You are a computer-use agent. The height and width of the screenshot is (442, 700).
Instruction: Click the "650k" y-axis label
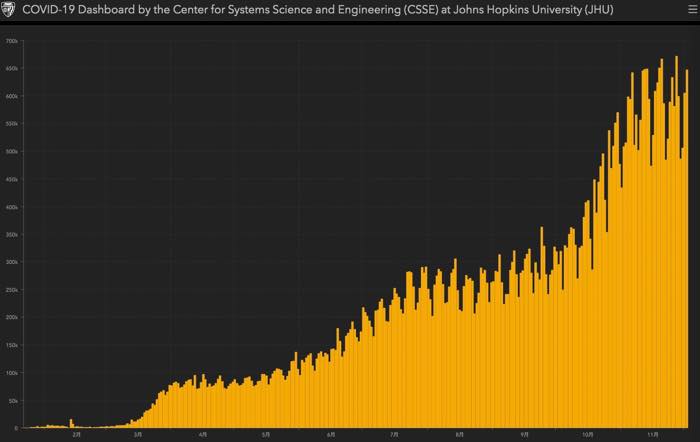(12, 69)
